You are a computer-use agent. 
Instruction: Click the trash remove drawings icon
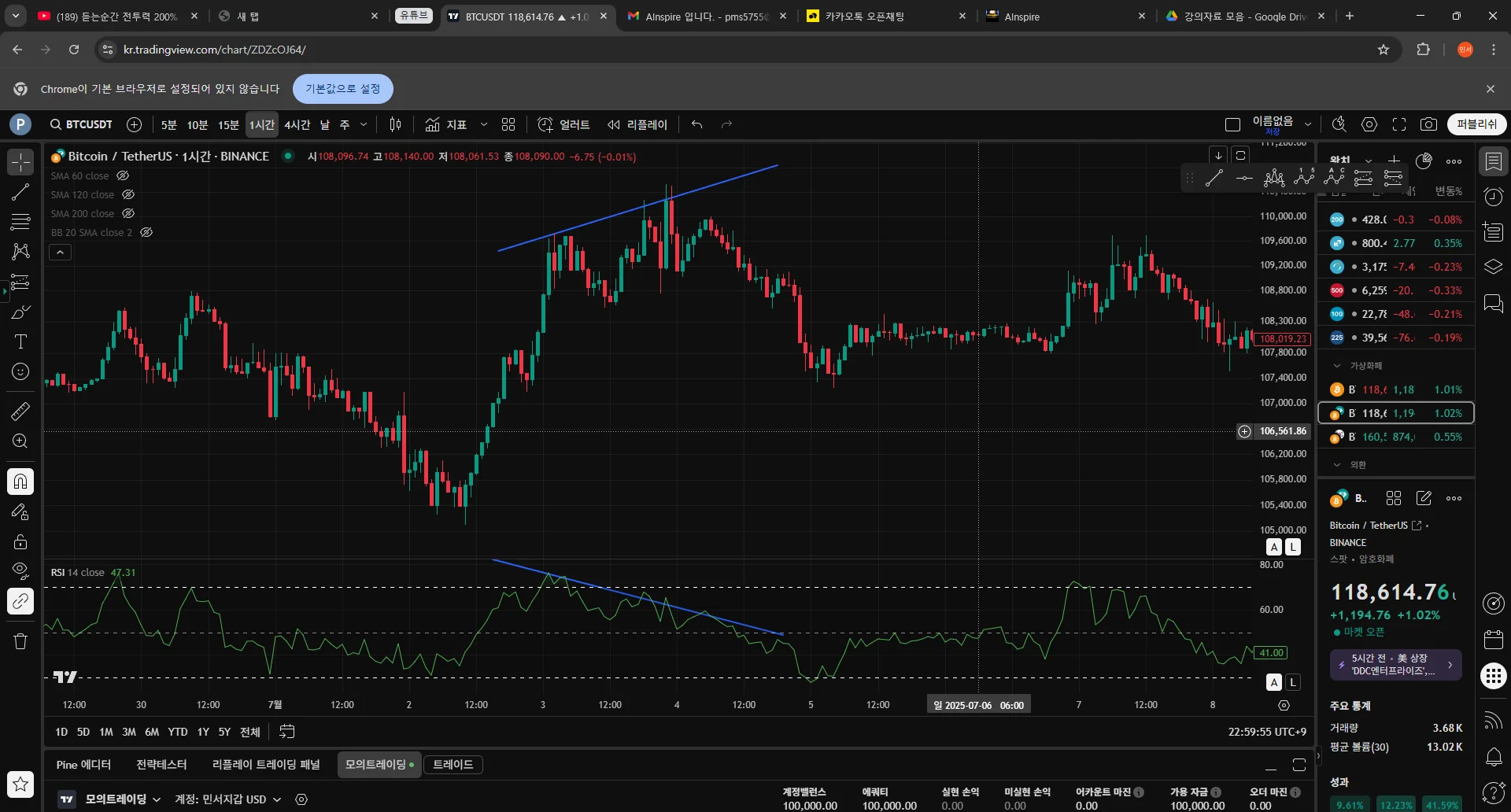coord(20,641)
